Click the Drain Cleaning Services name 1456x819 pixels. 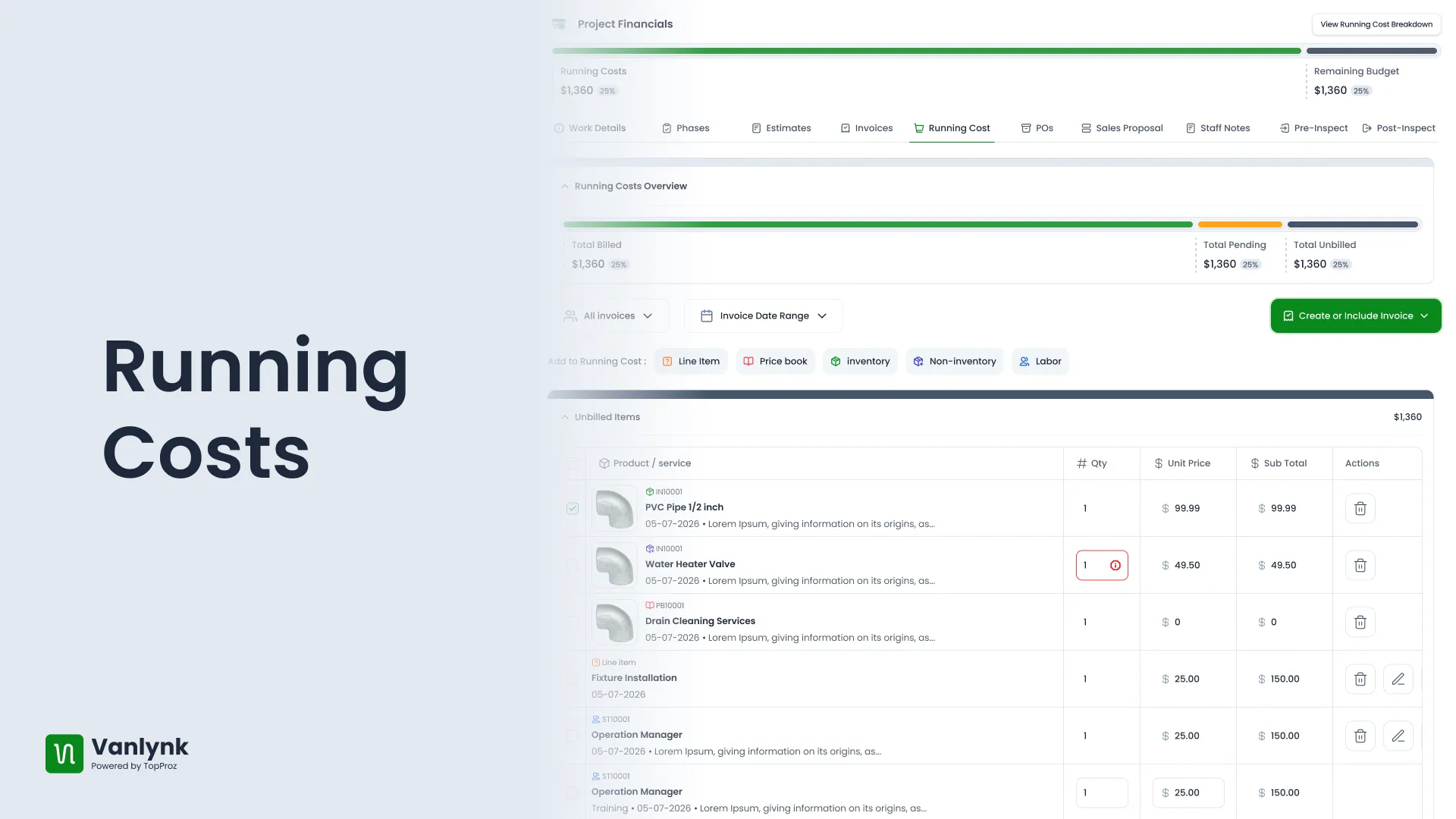(x=700, y=621)
